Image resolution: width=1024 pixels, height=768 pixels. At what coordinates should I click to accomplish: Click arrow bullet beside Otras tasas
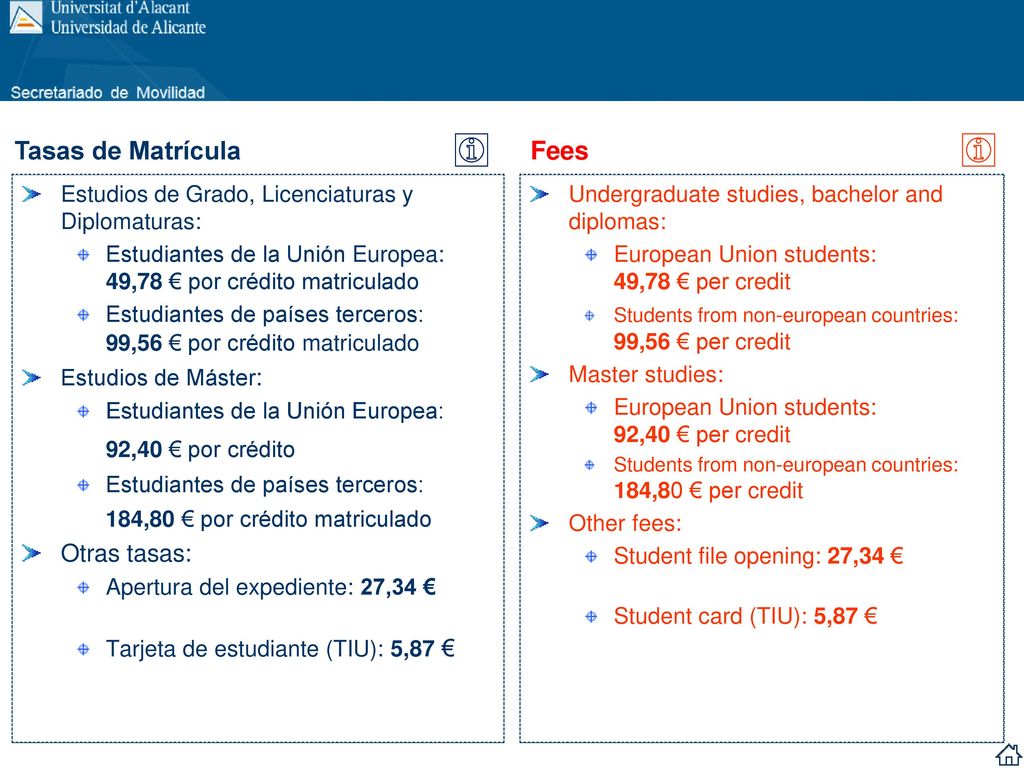coord(31,553)
